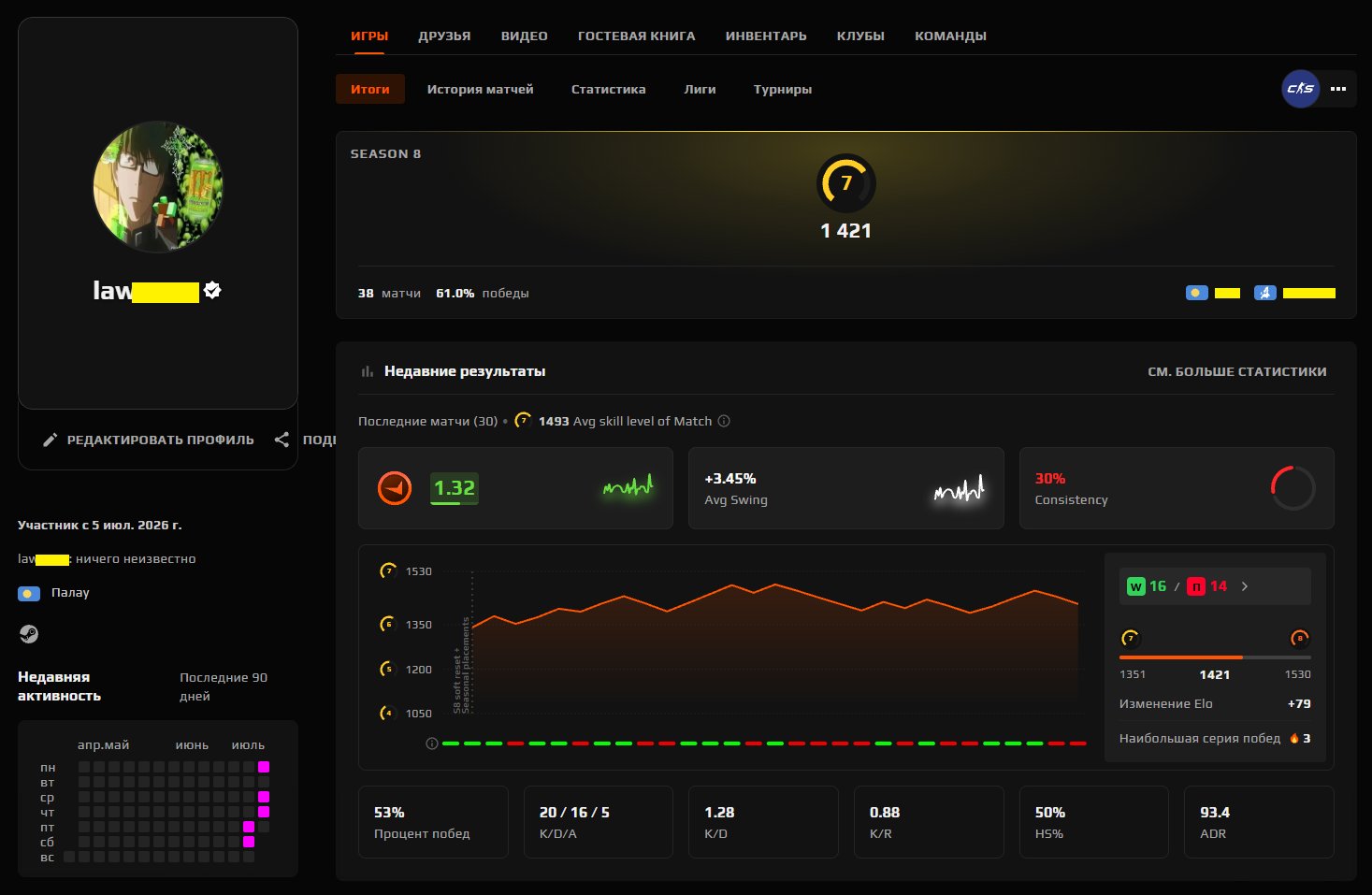This screenshot has height=895, width=1372.
Task: Click the 20 / 16 / 5 K/D/A card
Action: pyautogui.click(x=599, y=822)
